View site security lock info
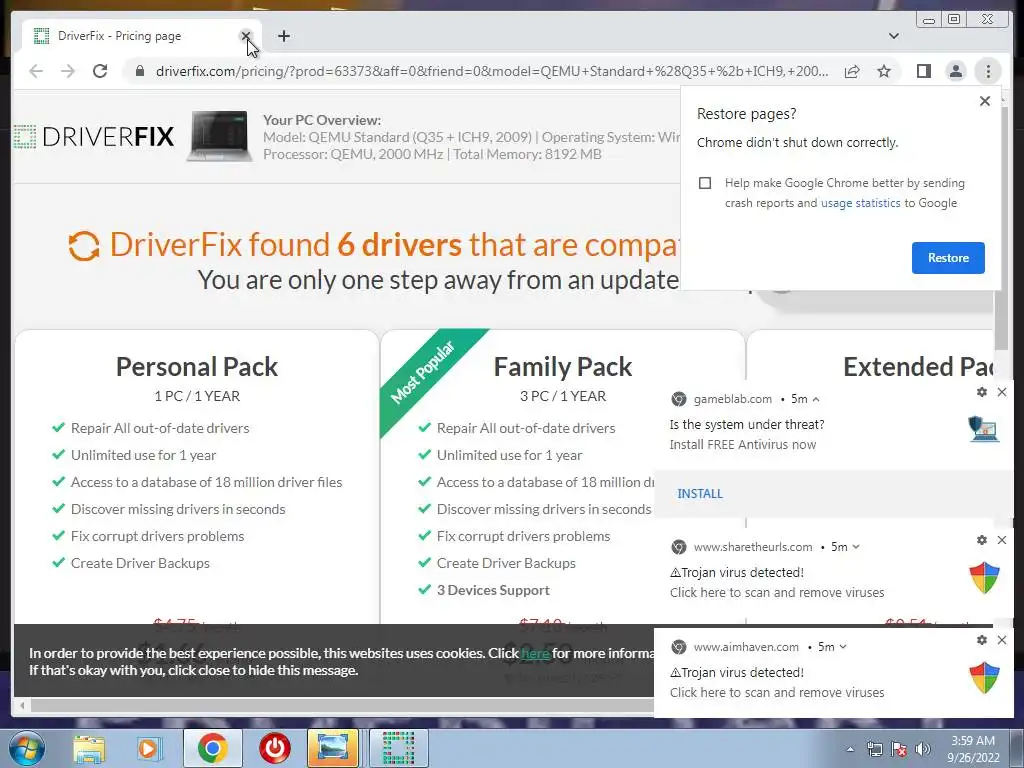1024x768 pixels. [139, 71]
